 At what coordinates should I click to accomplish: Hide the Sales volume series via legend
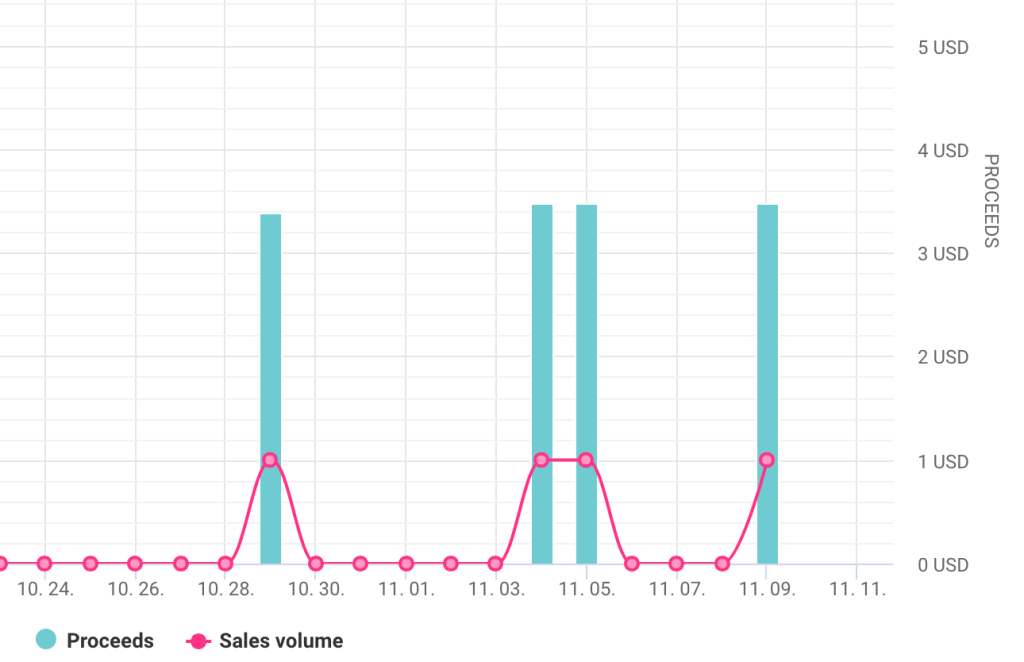point(196,640)
